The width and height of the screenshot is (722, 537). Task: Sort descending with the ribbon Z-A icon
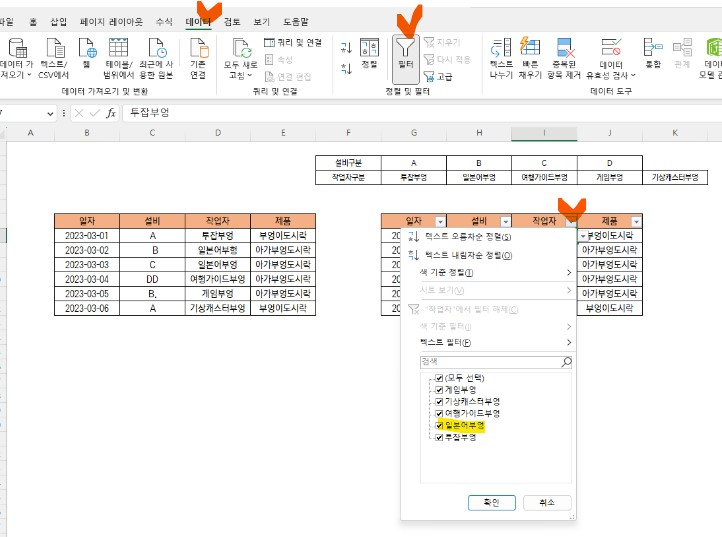click(346, 69)
